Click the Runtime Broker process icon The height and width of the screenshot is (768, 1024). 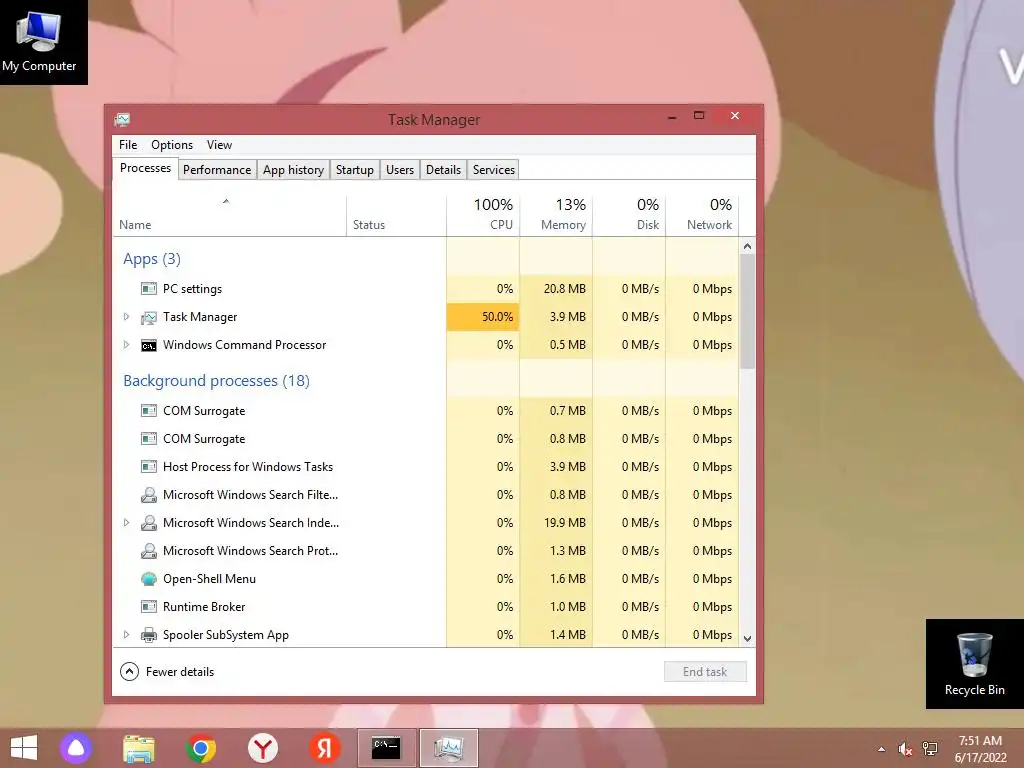pyautogui.click(x=149, y=607)
